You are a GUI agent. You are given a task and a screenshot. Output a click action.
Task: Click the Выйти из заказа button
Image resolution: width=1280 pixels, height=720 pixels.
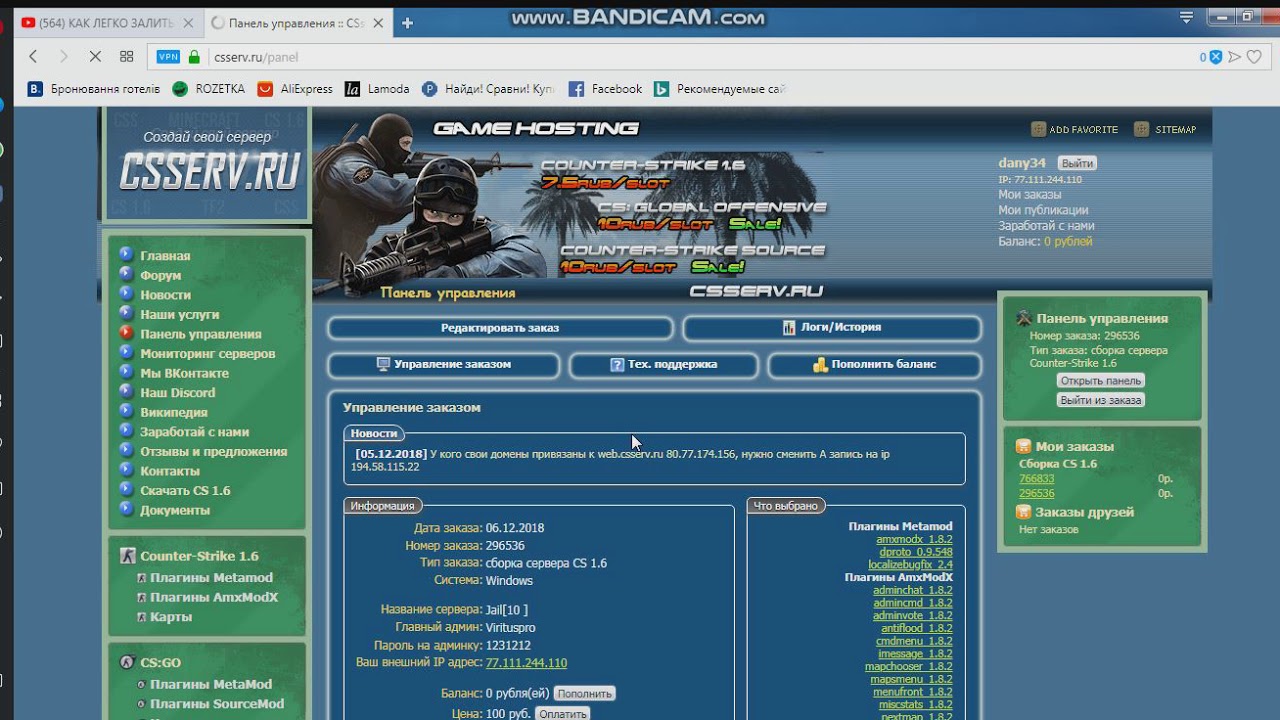coord(1100,400)
